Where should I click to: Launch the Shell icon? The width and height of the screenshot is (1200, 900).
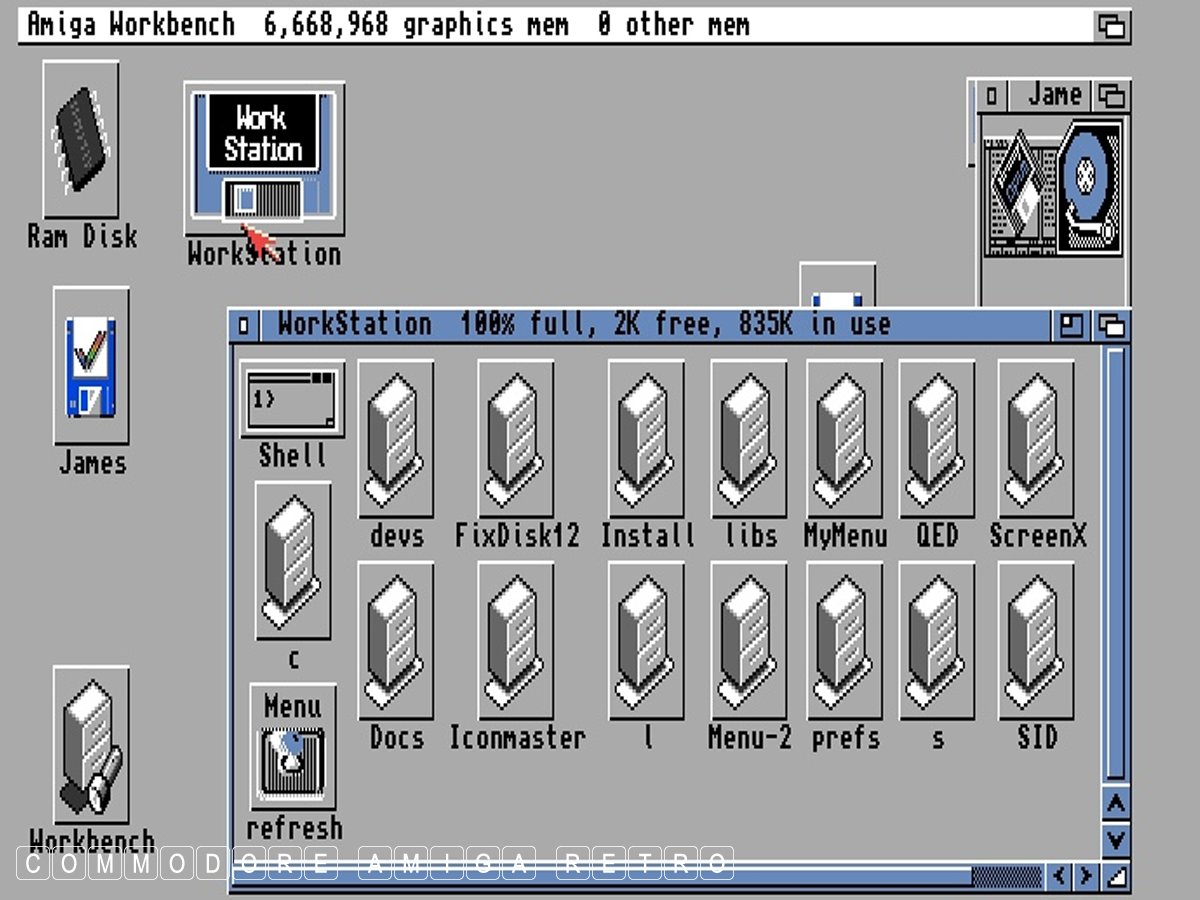pyautogui.click(x=292, y=400)
